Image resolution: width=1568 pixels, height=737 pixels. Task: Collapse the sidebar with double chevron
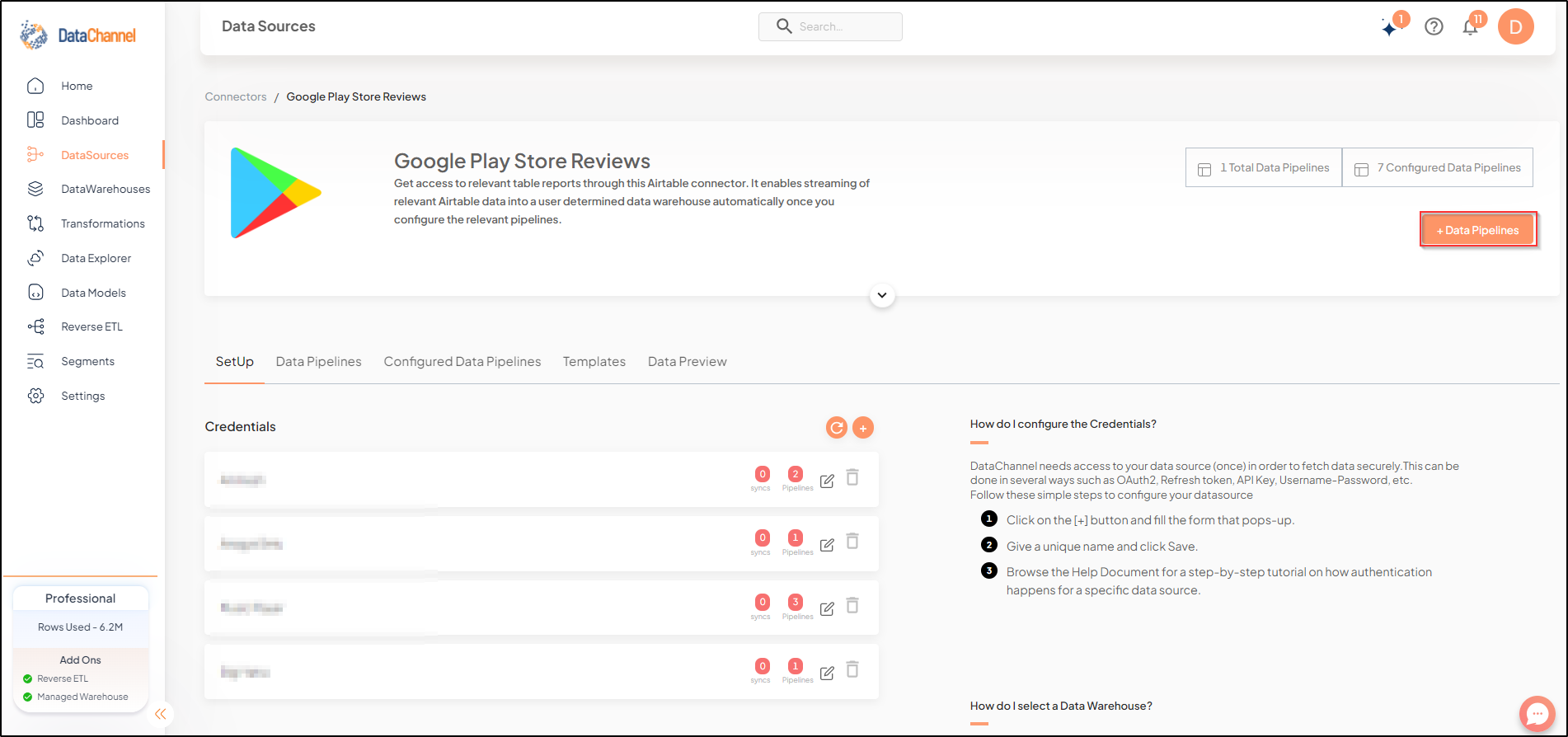tap(161, 714)
